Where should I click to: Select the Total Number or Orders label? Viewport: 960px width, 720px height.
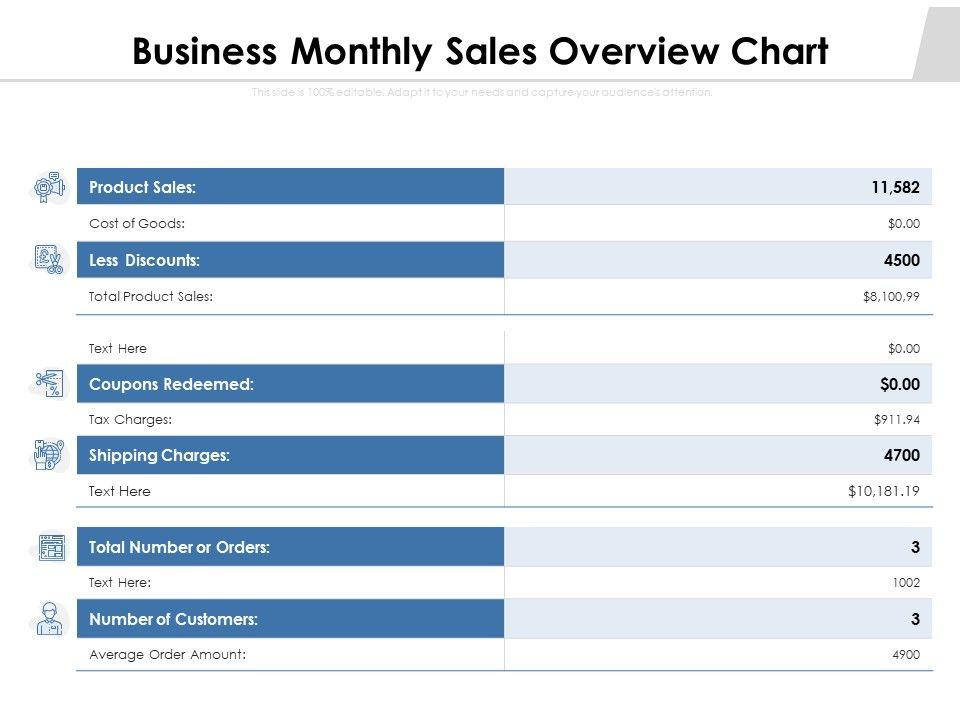(x=179, y=547)
